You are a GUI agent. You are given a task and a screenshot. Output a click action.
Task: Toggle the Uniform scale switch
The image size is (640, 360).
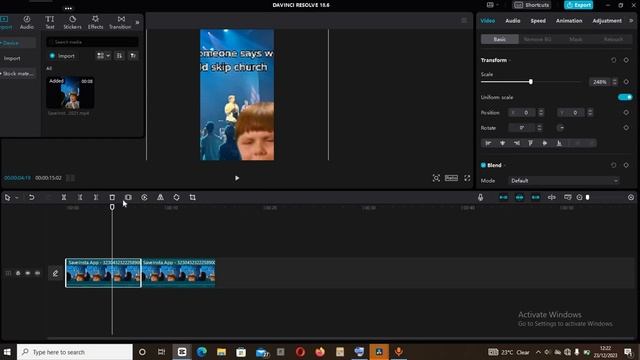625,97
